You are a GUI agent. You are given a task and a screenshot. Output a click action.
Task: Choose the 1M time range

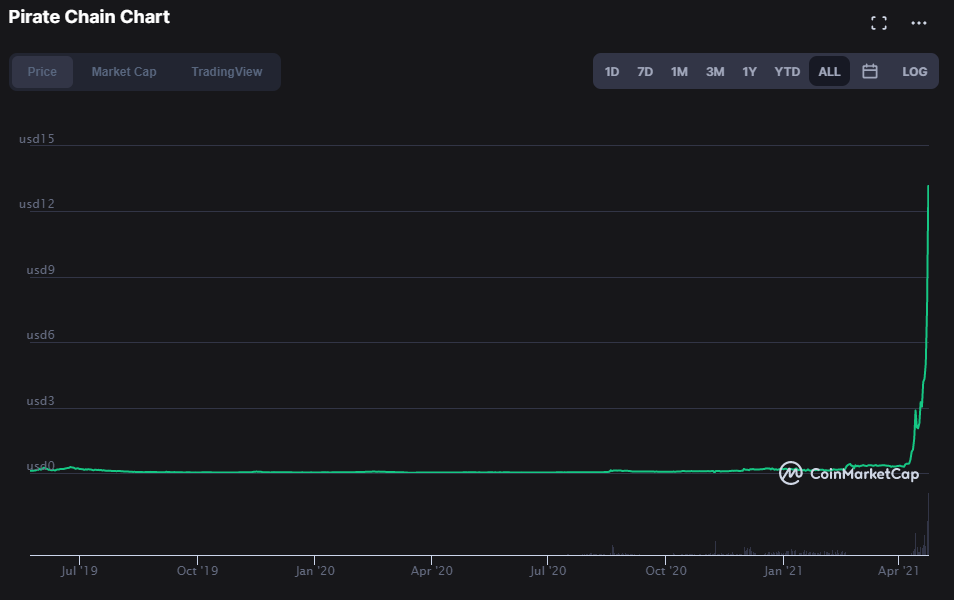pyautogui.click(x=679, y=72)
